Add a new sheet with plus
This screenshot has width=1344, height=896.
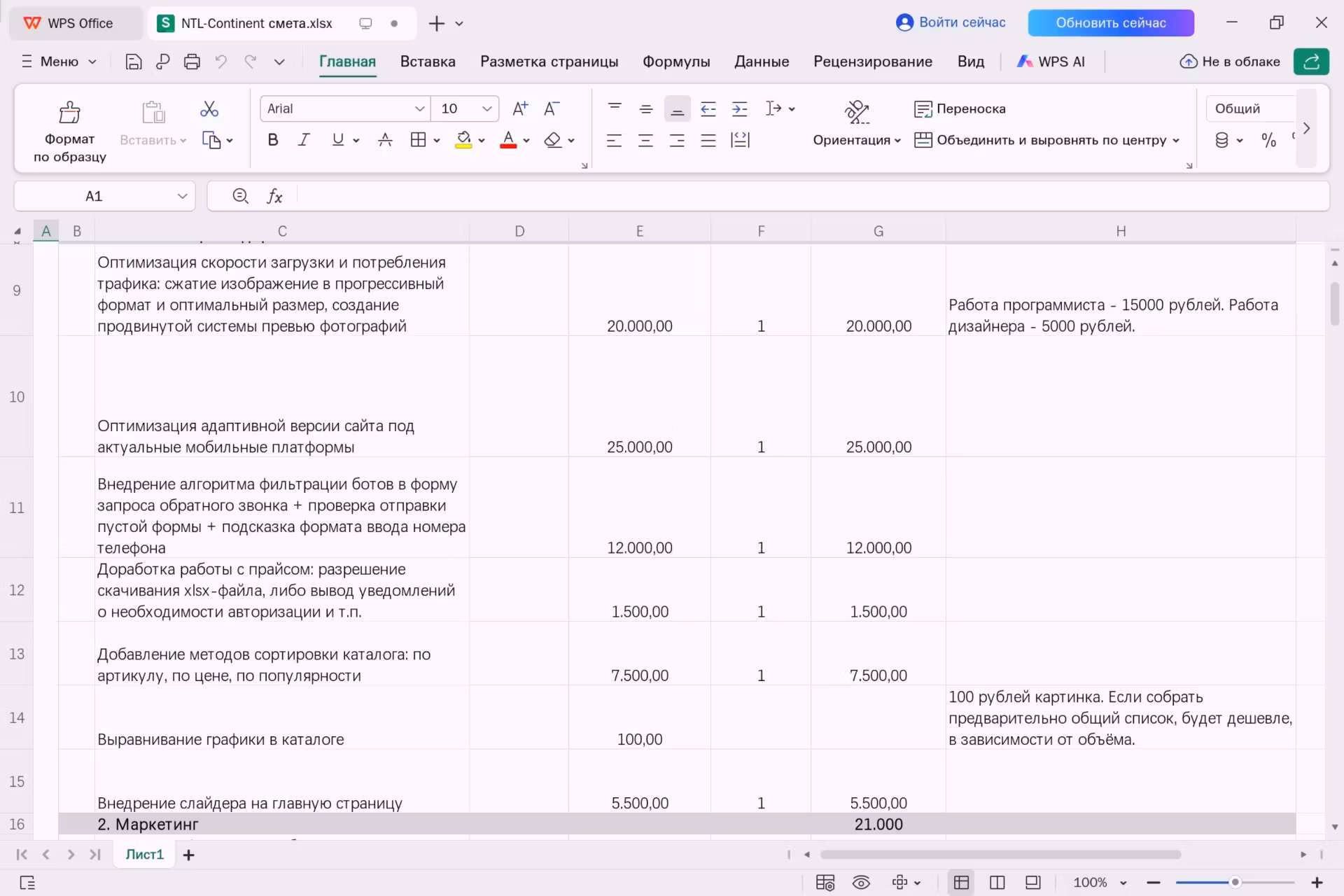(188, 855)
